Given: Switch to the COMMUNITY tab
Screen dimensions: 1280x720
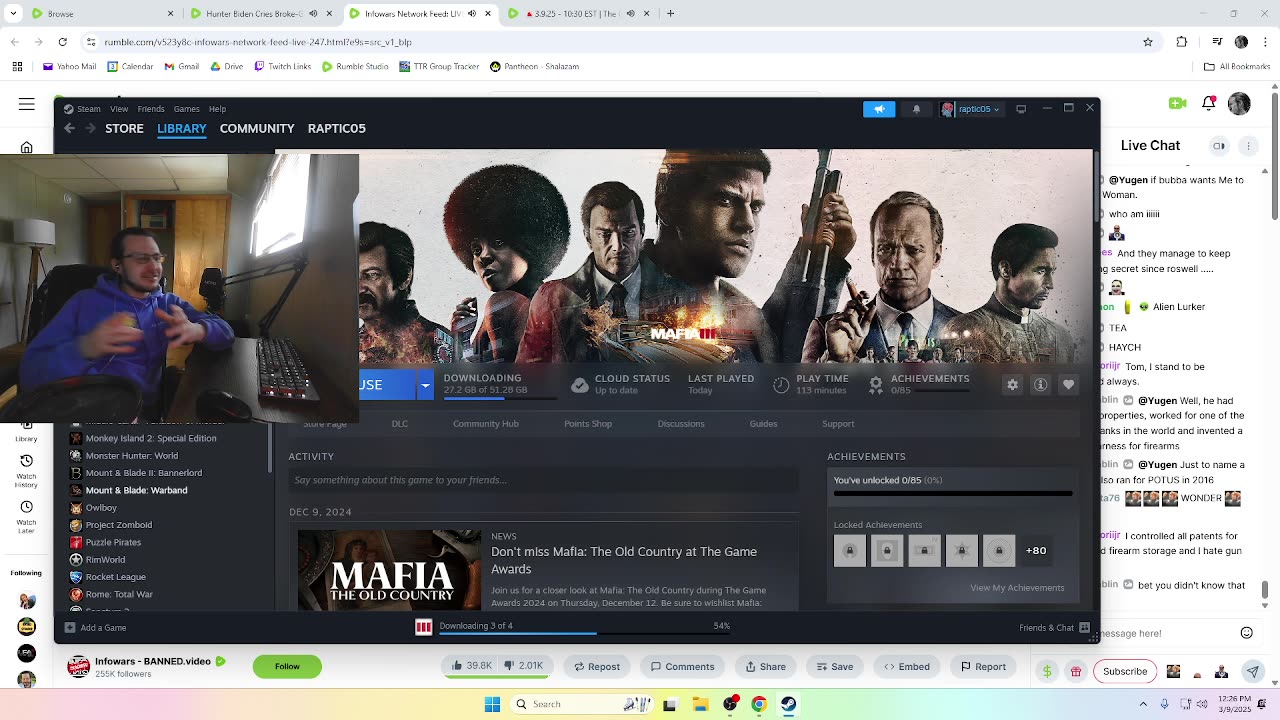Looking at the screenshot, I should tap(257, 128).
